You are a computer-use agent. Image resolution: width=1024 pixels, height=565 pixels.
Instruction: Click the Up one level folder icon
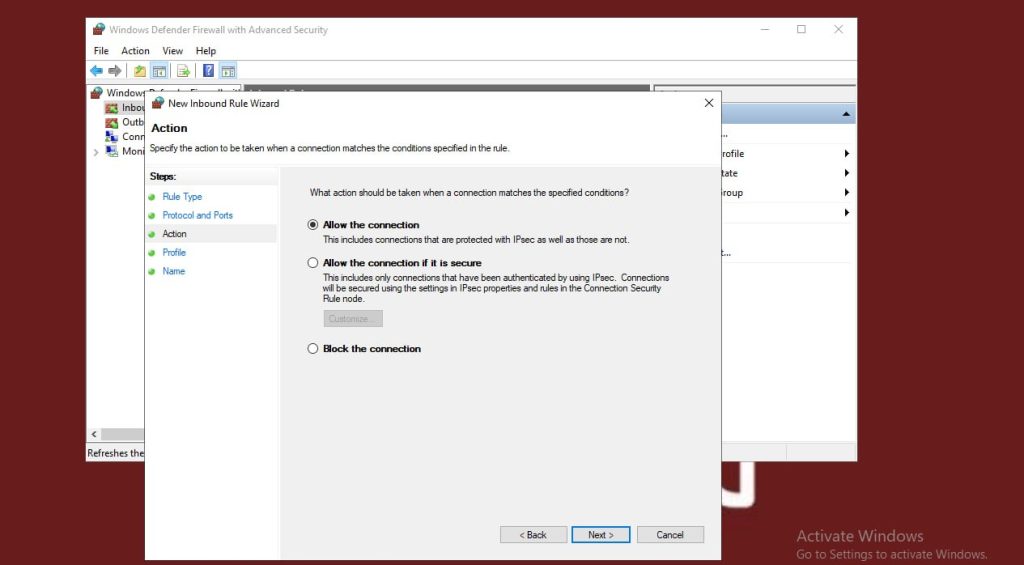(x=140, y=71)
